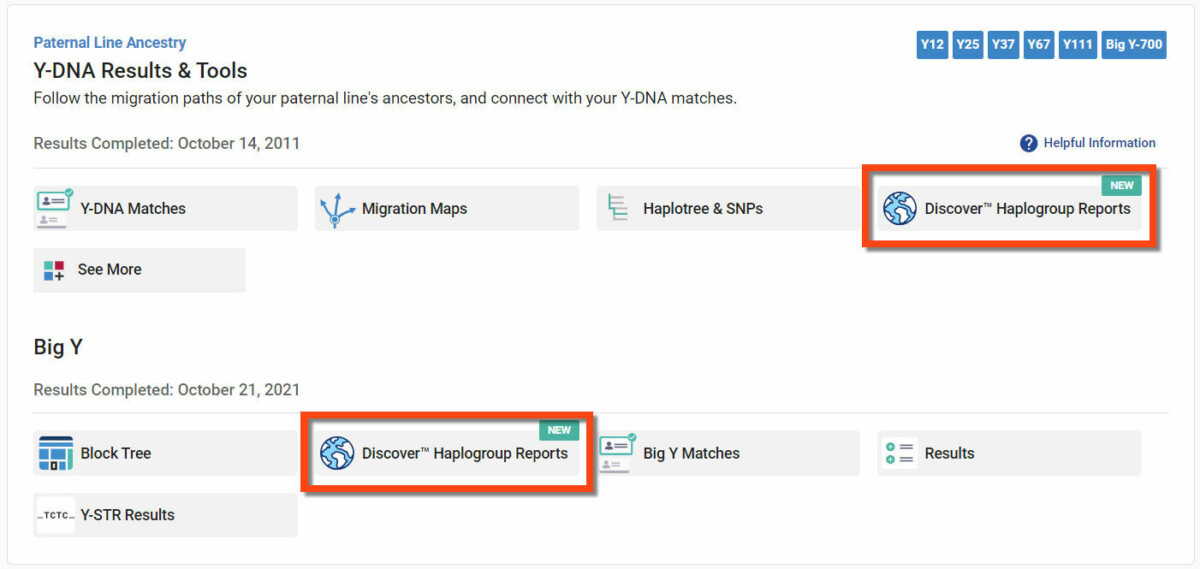Open the Big Y Results page
1200x569 pixels.
coord(1009,453)
